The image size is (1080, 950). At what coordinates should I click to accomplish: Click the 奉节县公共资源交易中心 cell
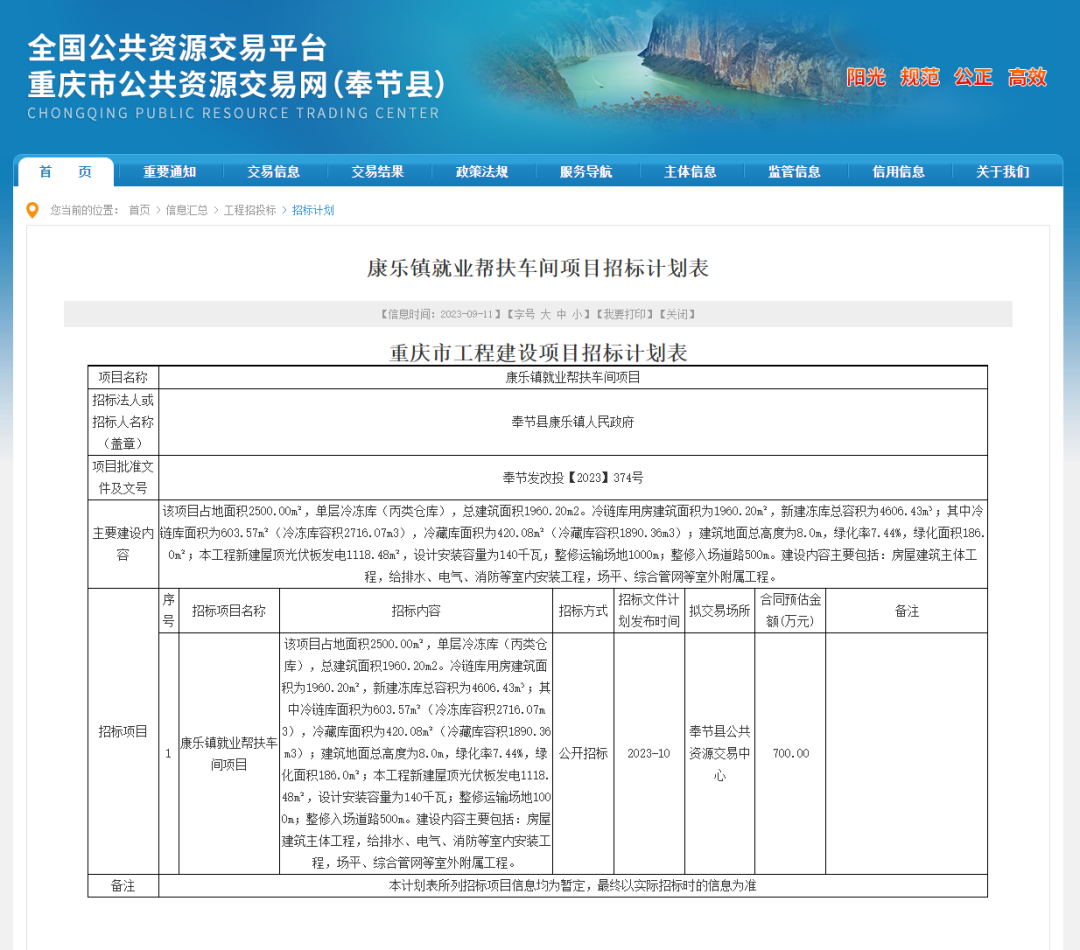tap(720, 753)
